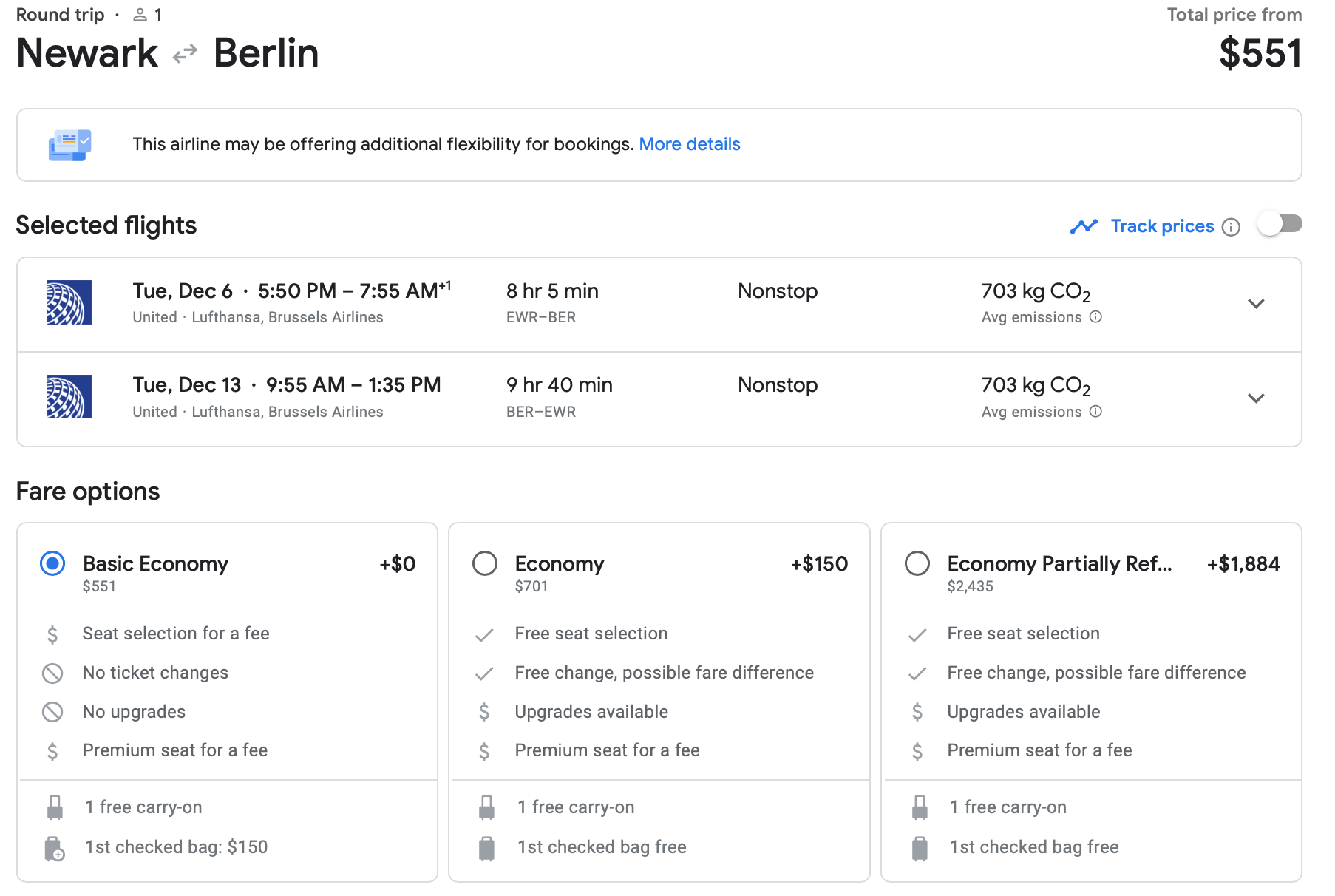
Task: Expand the Dec 6 outbound flight details
Action: click(1256, 304)
